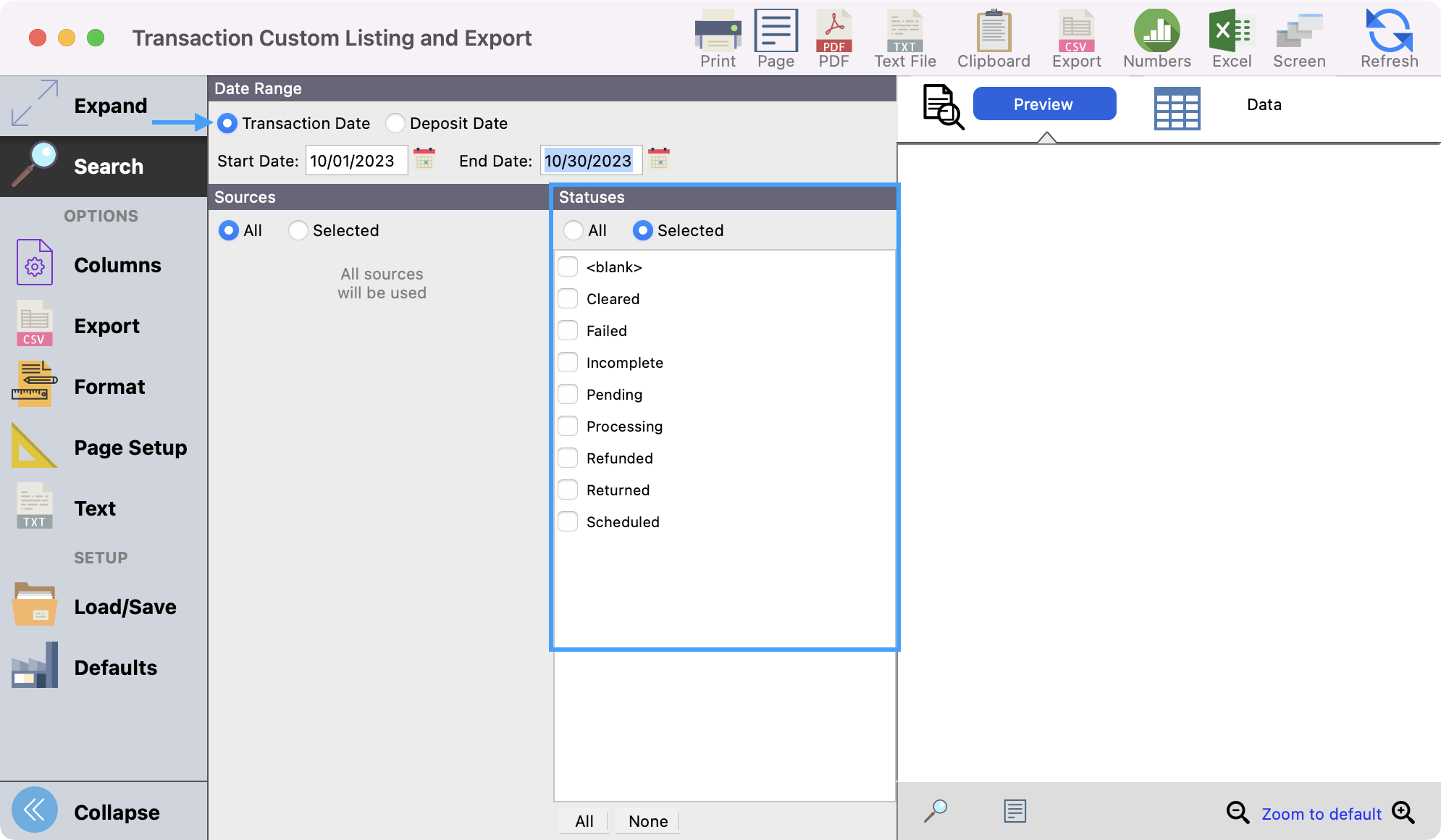Click the None button below statuses

coord(648,821)
